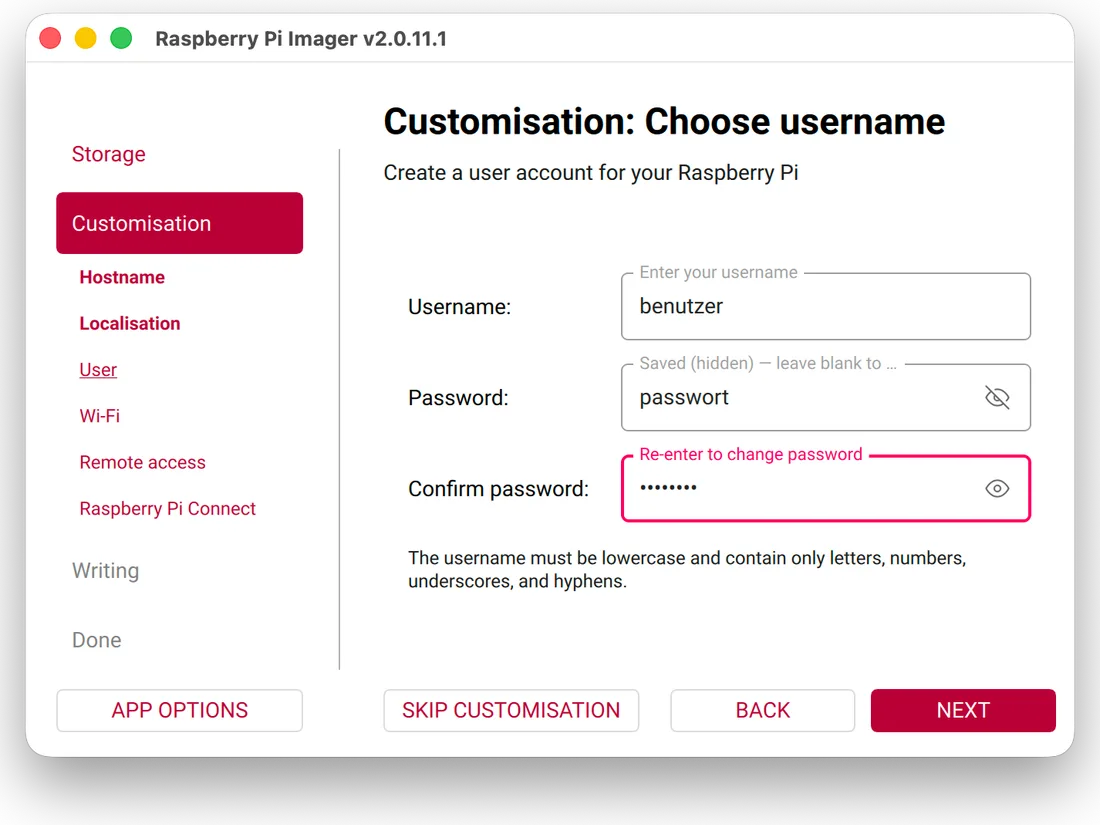The height and width of the screenshot is (825, 1100).
Task: Click SKIP CUSTOMISATION button
Action: click(x=511, y=711)
